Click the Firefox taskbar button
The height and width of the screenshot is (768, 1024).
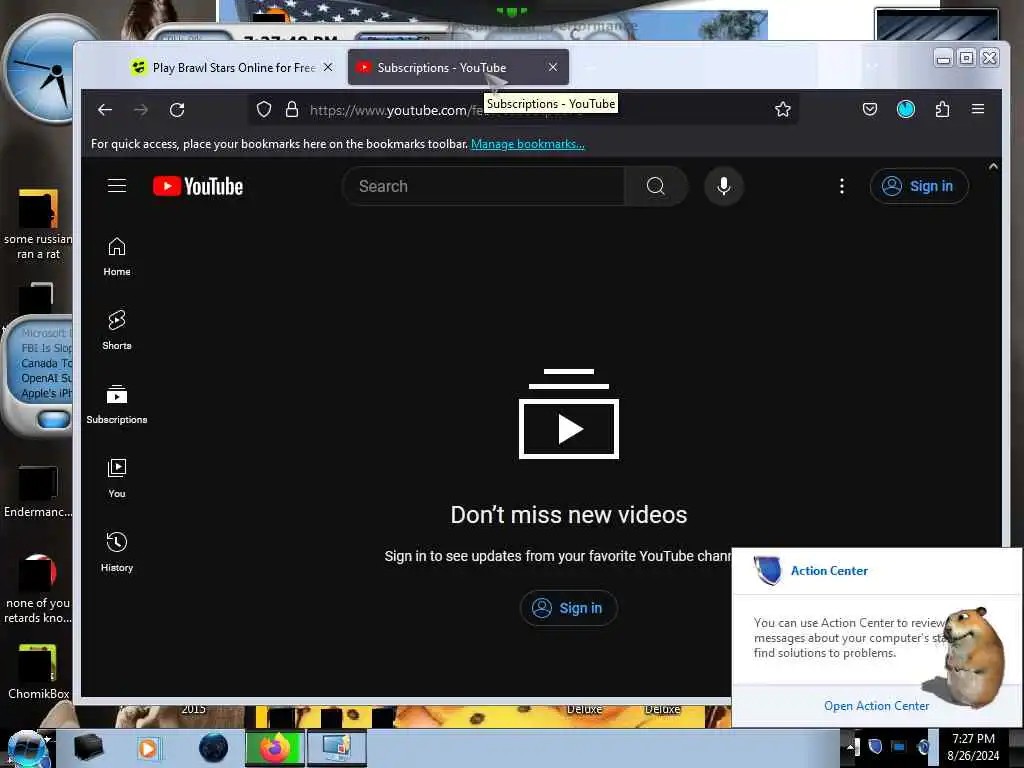click(275, 748)
